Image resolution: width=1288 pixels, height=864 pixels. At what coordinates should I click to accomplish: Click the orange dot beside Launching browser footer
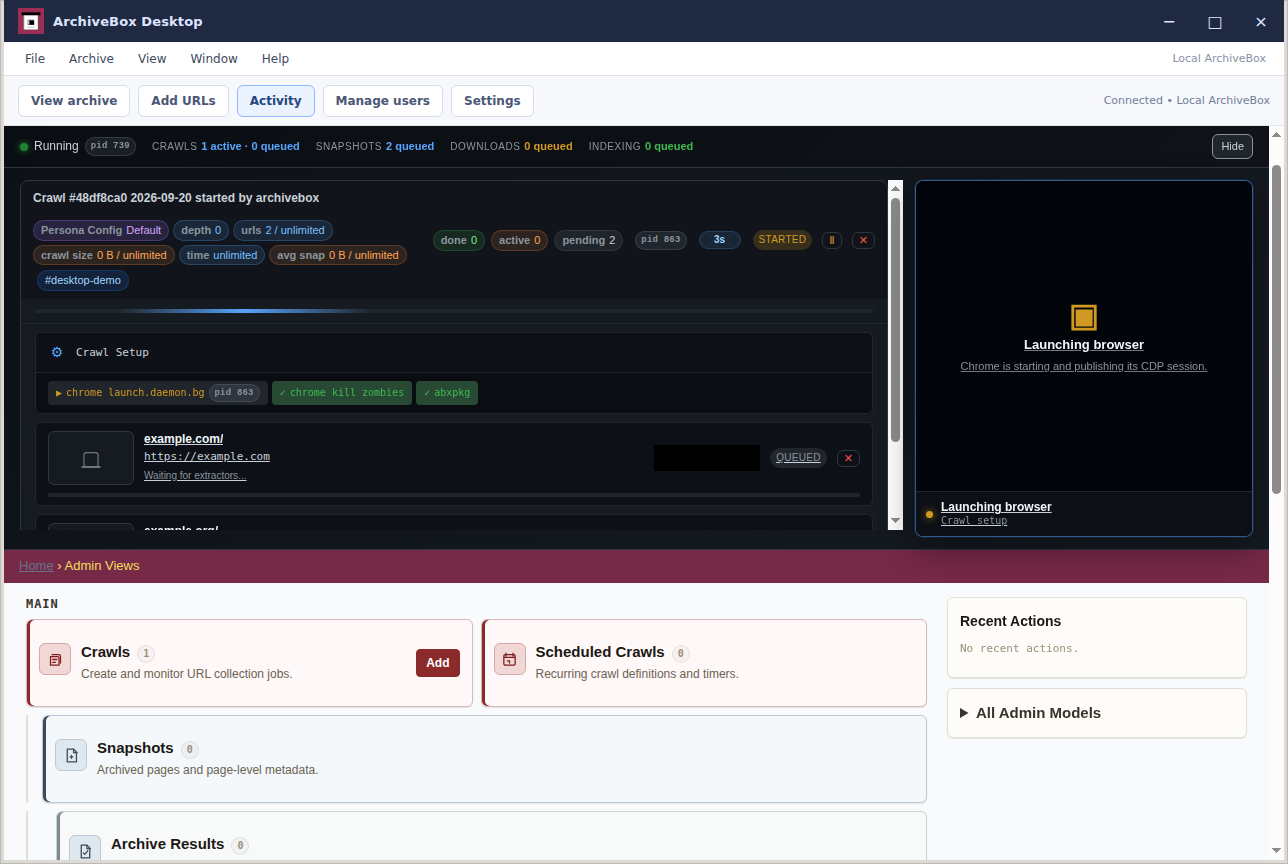pyautogui.click(x=929, y=514)
